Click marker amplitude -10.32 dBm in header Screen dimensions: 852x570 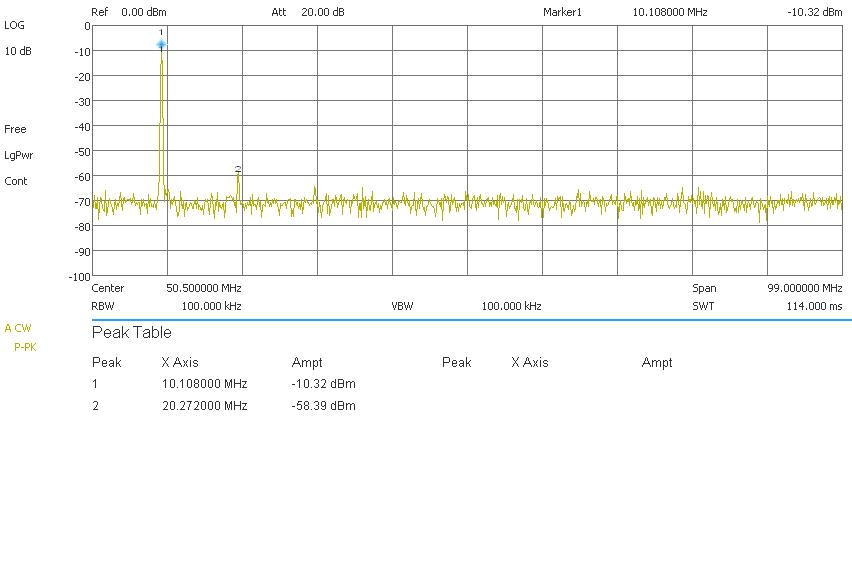coord(815,12)
